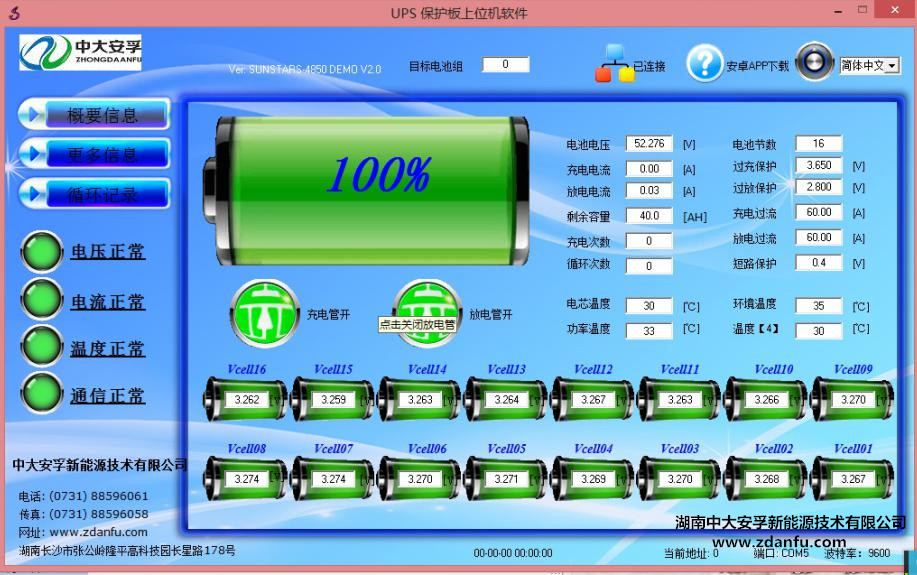Click the large 100% battery gauge
917x575 pixels.
[x=366, y=190]
